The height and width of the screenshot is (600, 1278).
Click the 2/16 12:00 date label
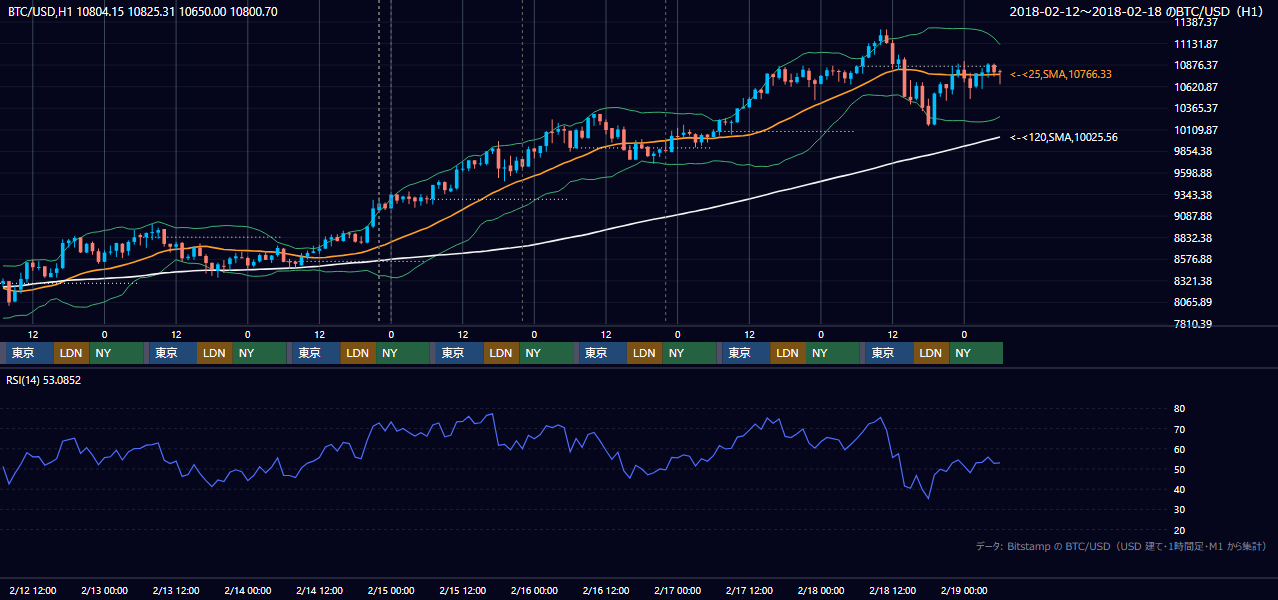(x=606, y=590)
